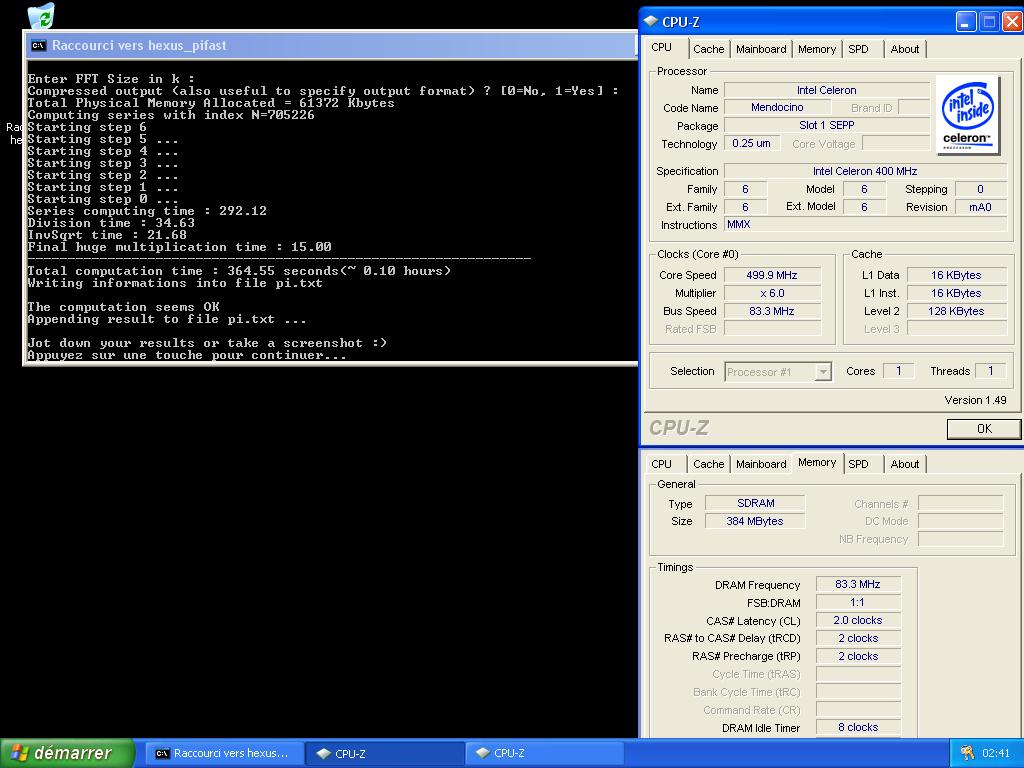Activate the second CPU-Z taskbar button
Image resolution: width=1024 pixels, height=768 pixels.
tap(545, 753)
